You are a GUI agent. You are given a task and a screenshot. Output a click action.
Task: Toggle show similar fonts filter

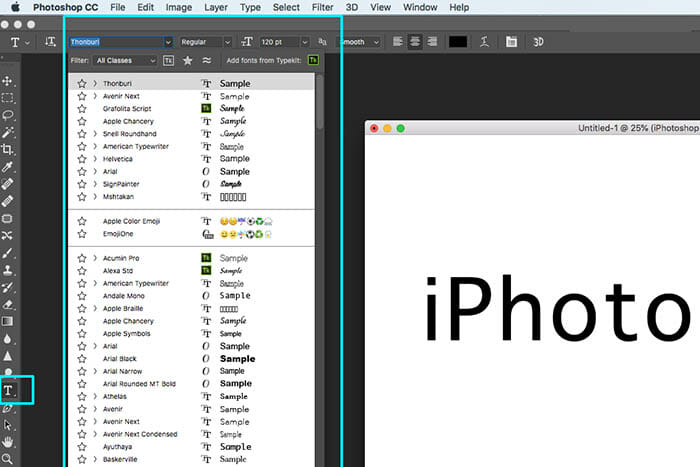tap(206, 60)
